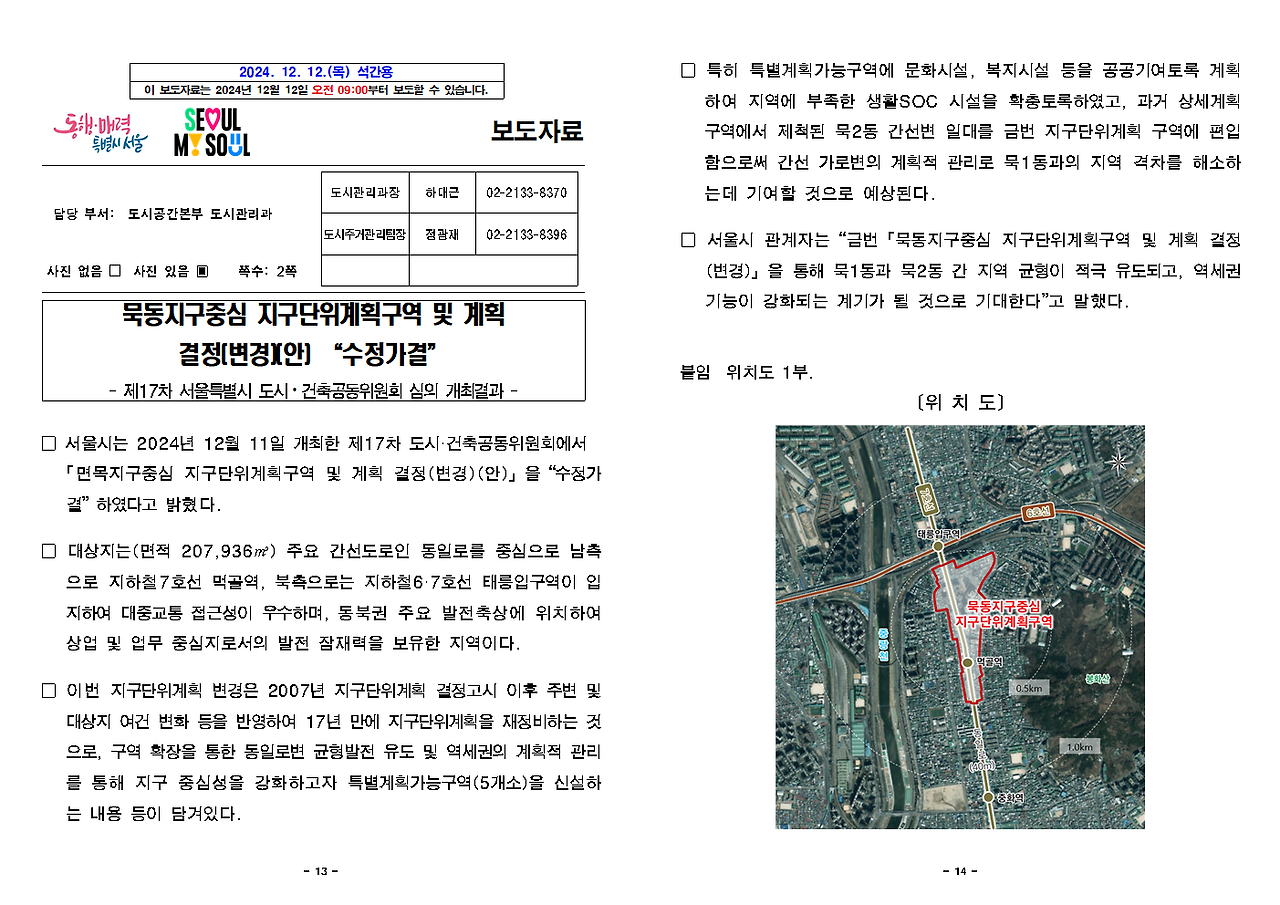This screenshot has height=905, width=1280.
Task: Click bullet box before 특히 특별계획가능구역에
Action: coord(687,71)
